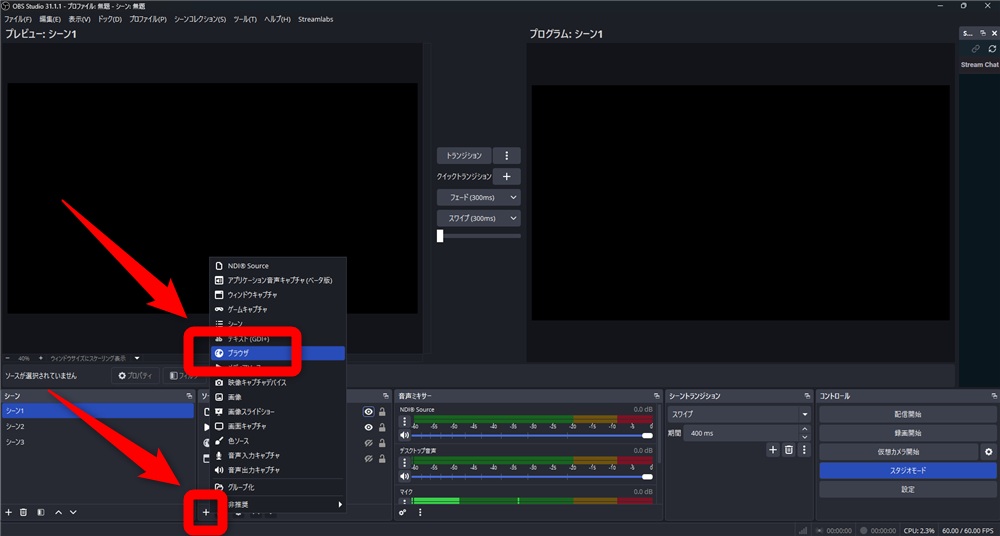
Task: Open the Streamlabs menu
Action: point(315,19)
